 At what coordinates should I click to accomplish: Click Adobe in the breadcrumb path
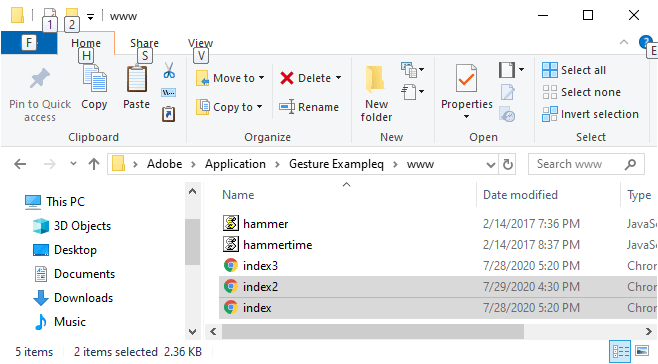[164, 164]
